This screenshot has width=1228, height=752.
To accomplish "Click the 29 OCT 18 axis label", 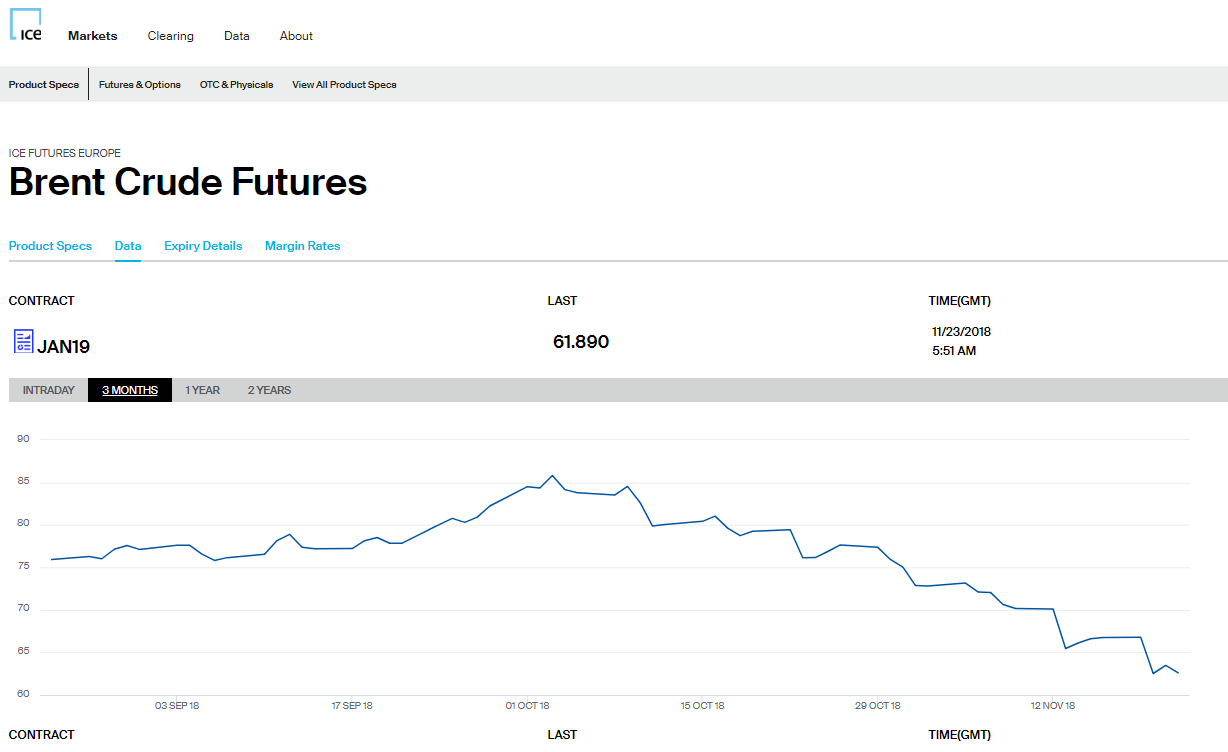I will (878, 706).
